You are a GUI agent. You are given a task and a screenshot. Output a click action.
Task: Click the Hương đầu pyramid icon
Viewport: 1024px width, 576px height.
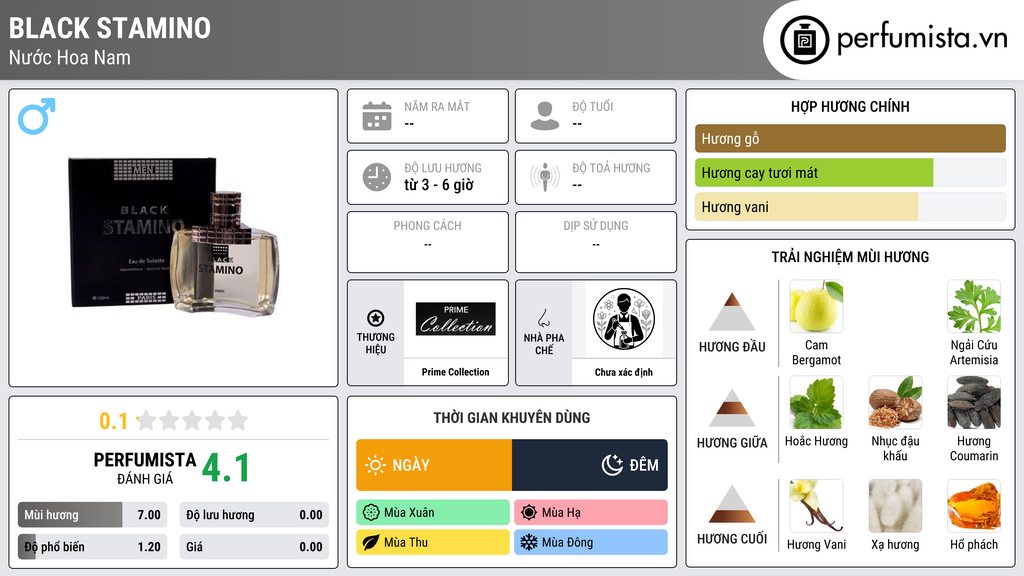732,312
